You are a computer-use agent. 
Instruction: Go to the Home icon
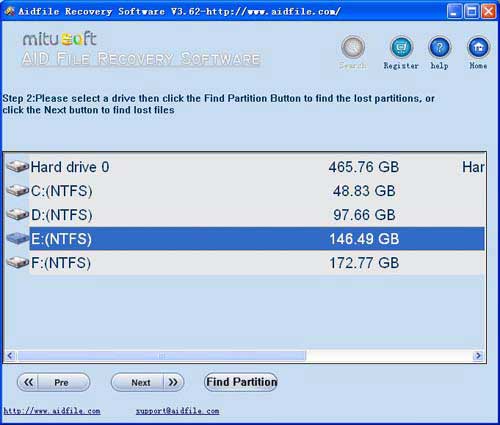tap(478, 47)
